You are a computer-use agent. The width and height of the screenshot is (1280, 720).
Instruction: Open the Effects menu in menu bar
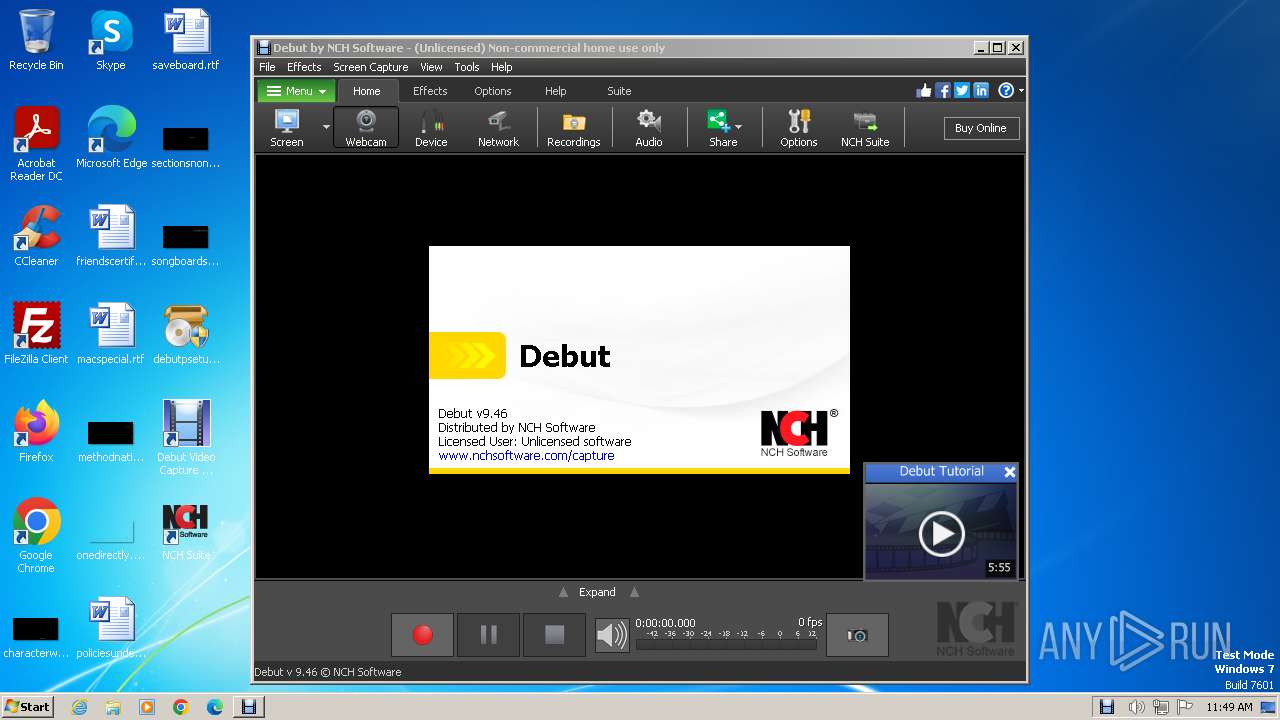(304, 67)
